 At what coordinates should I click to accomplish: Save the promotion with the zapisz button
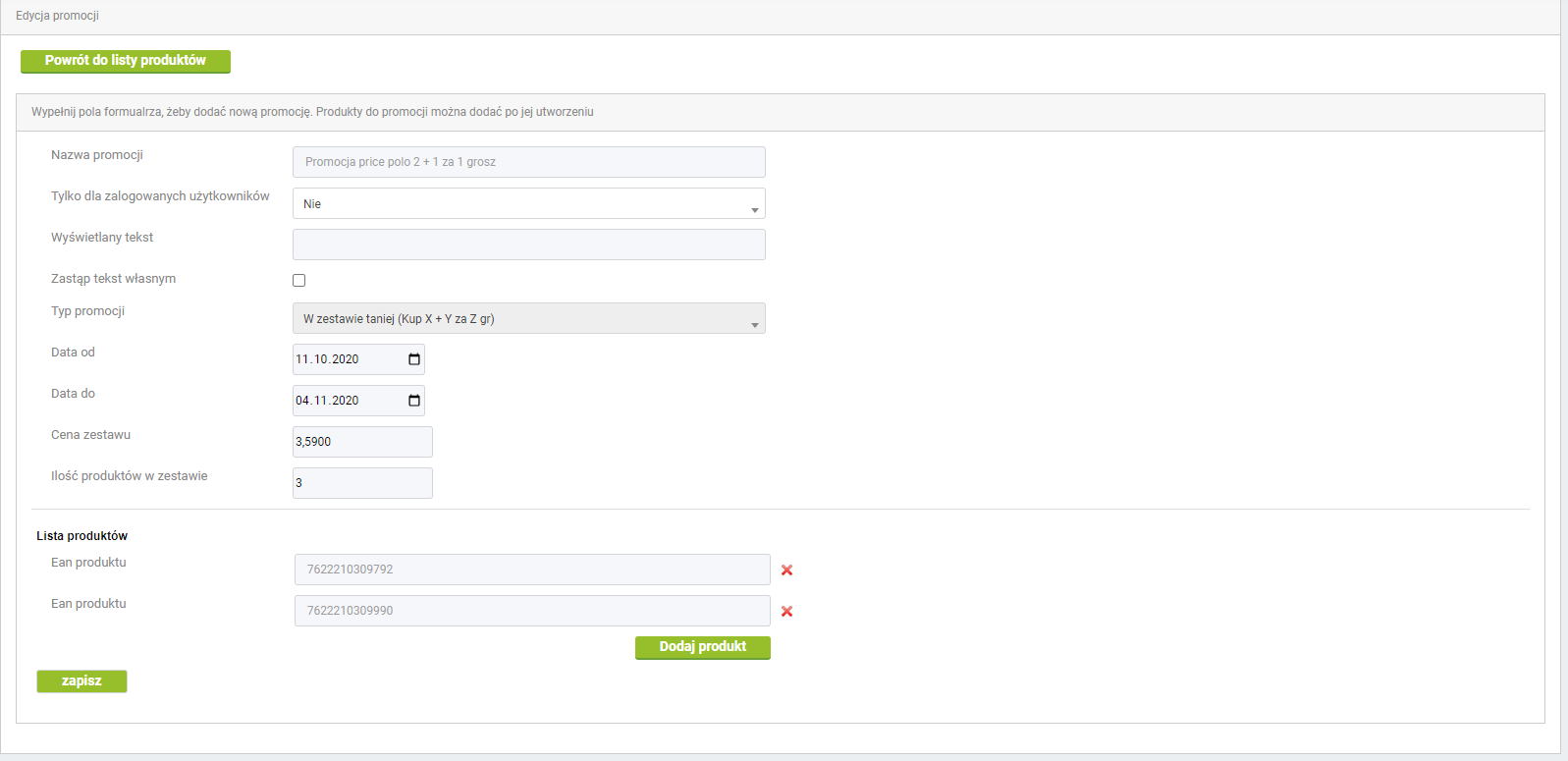[81, 681]
